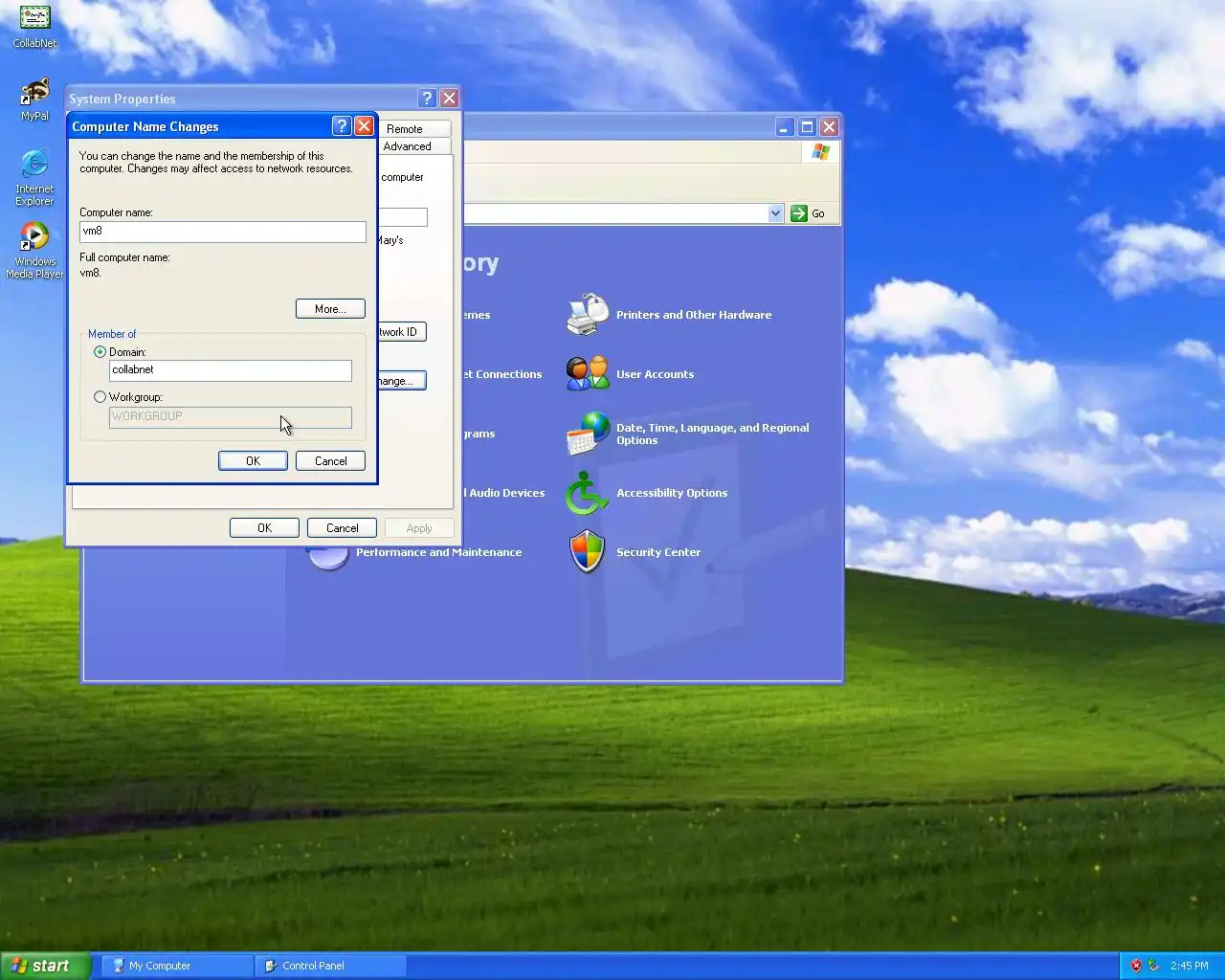Open Date, Time, Language, and Regional Options link

[x=712, y=434]
